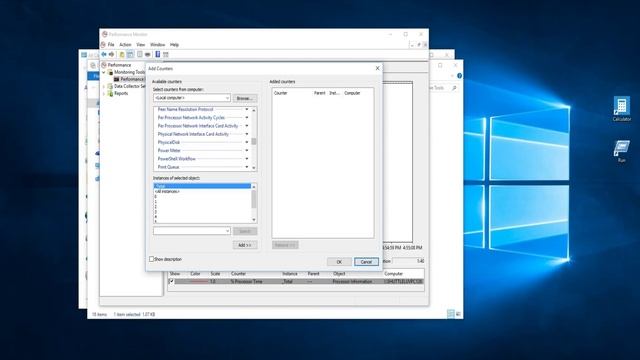This screenshot has width=640, height=360.
Task: Select Print Queue in the counter list
Action: 169,167
